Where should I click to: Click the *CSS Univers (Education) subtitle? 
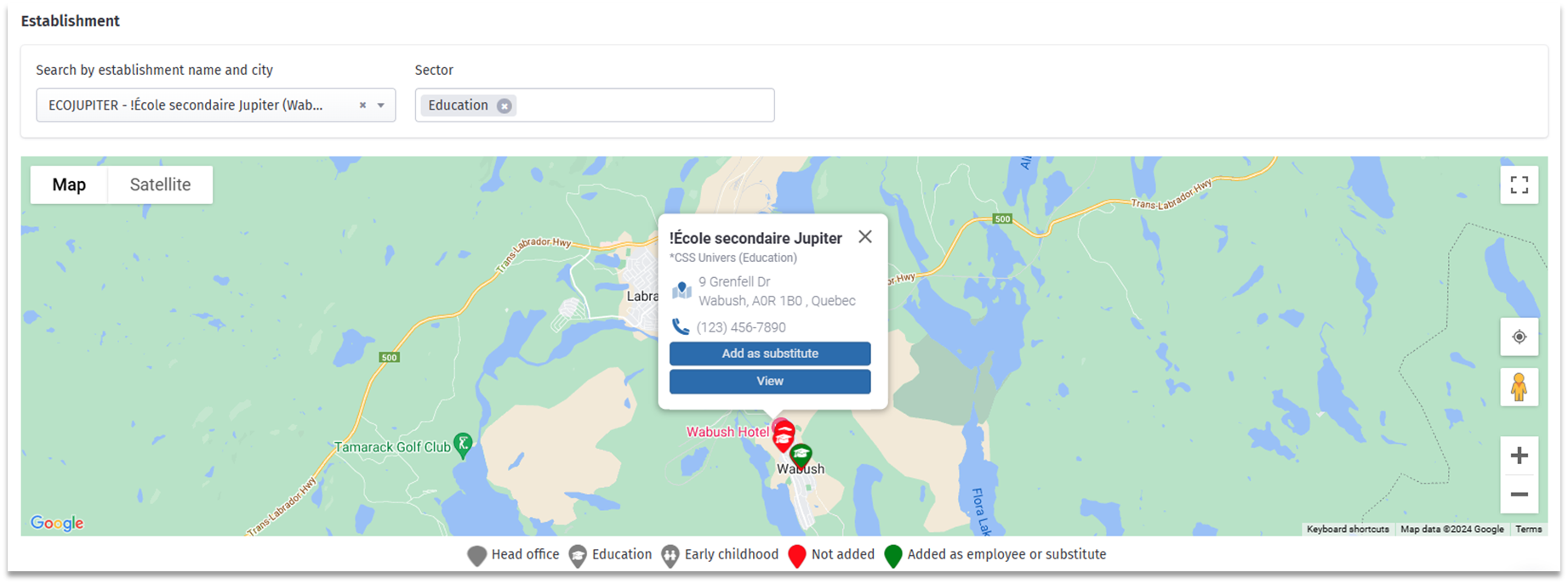coord(733,258)
